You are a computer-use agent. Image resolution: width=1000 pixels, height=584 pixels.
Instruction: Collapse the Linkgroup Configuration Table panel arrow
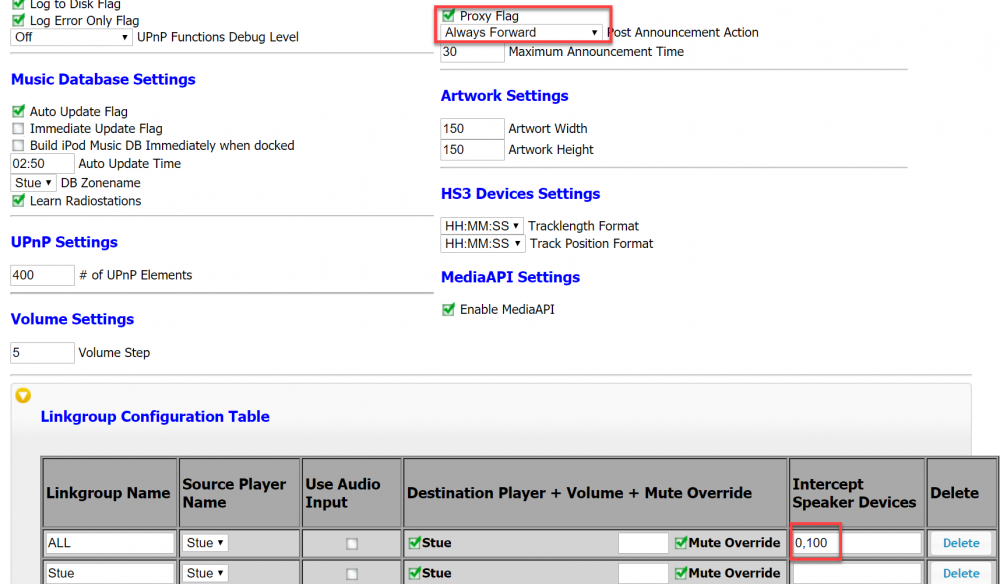click(23, 396)
